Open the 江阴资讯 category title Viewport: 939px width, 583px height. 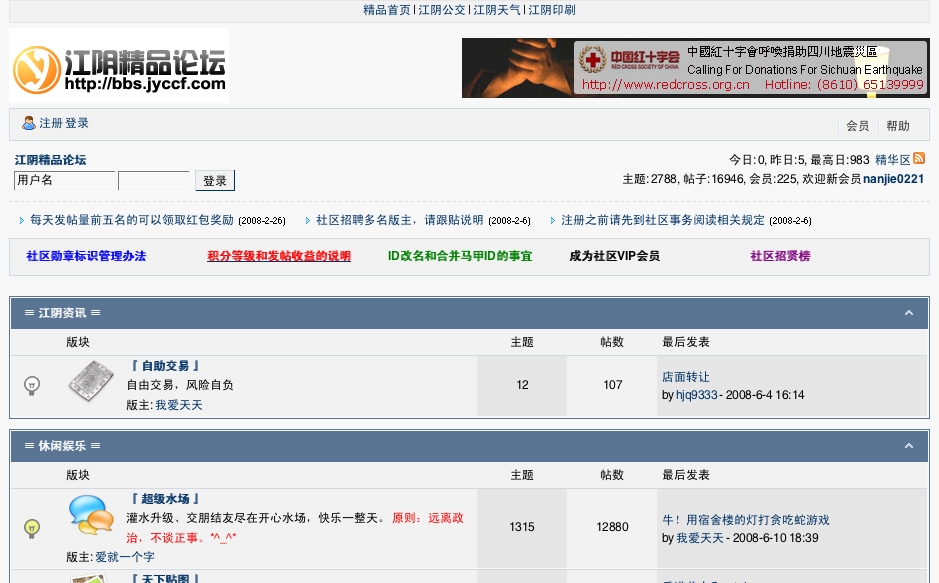[62, 313]
